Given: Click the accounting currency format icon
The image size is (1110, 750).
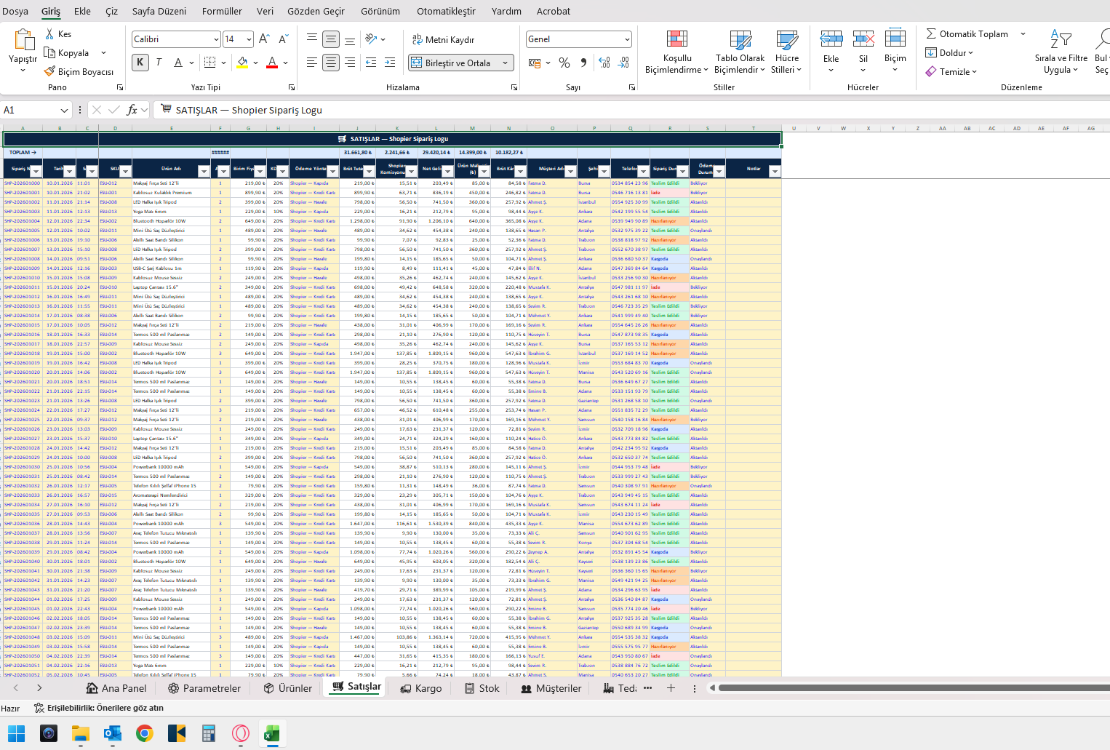Looking at the screenshot, I should tap(535, 62).
